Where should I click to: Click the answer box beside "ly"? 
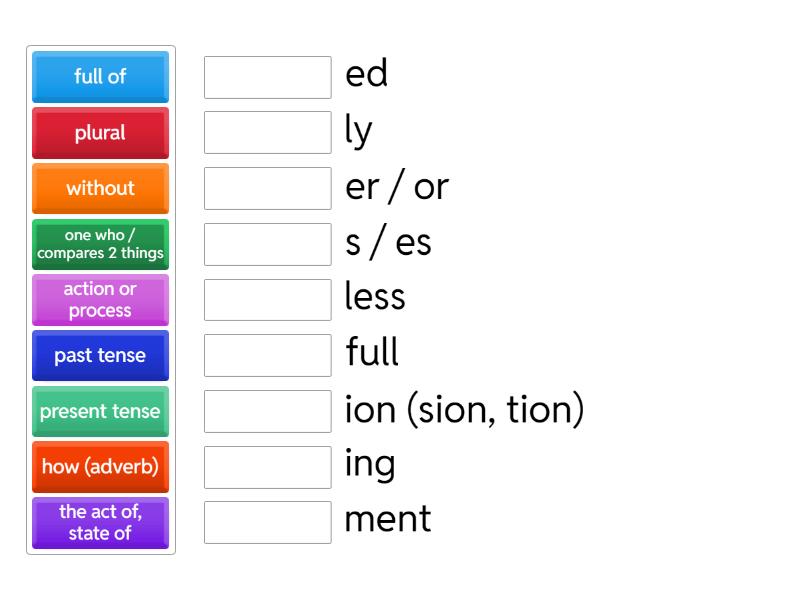267,131
